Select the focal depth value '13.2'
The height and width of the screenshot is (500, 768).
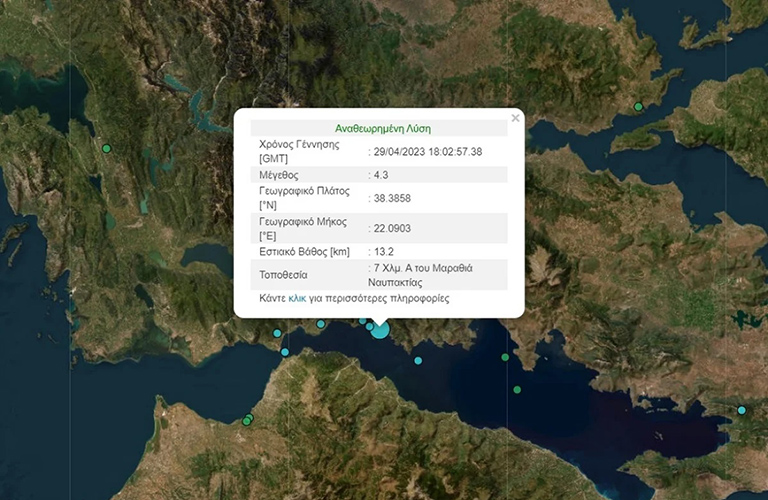(x=384, y=252)
